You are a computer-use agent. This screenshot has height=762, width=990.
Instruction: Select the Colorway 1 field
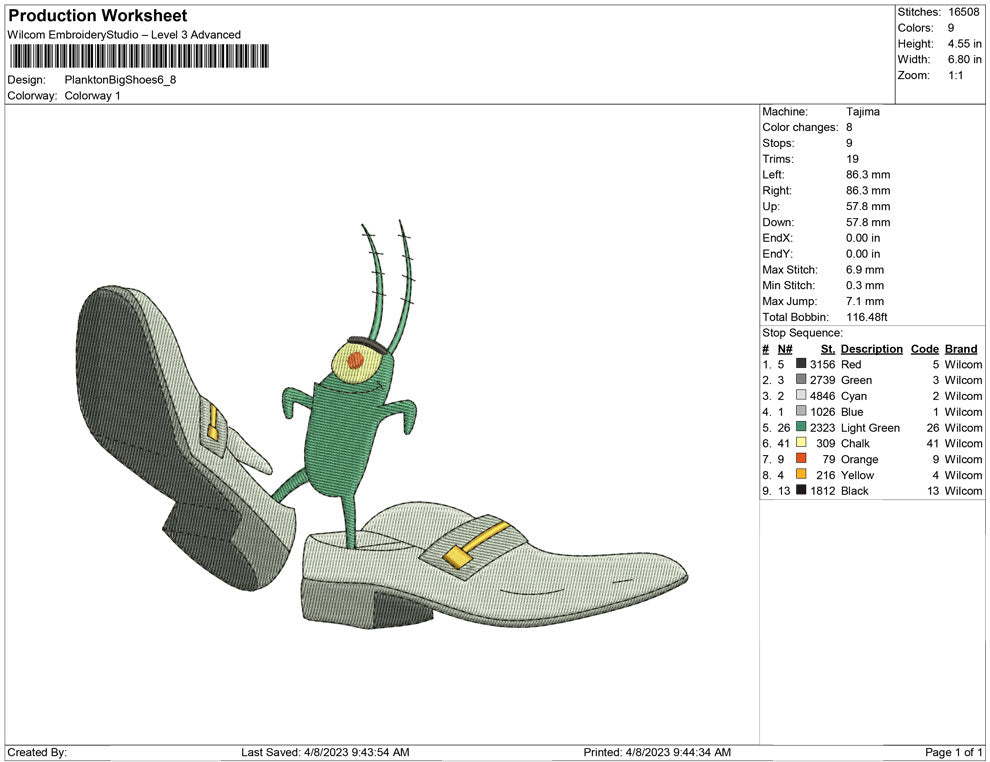tap(93, 96)
